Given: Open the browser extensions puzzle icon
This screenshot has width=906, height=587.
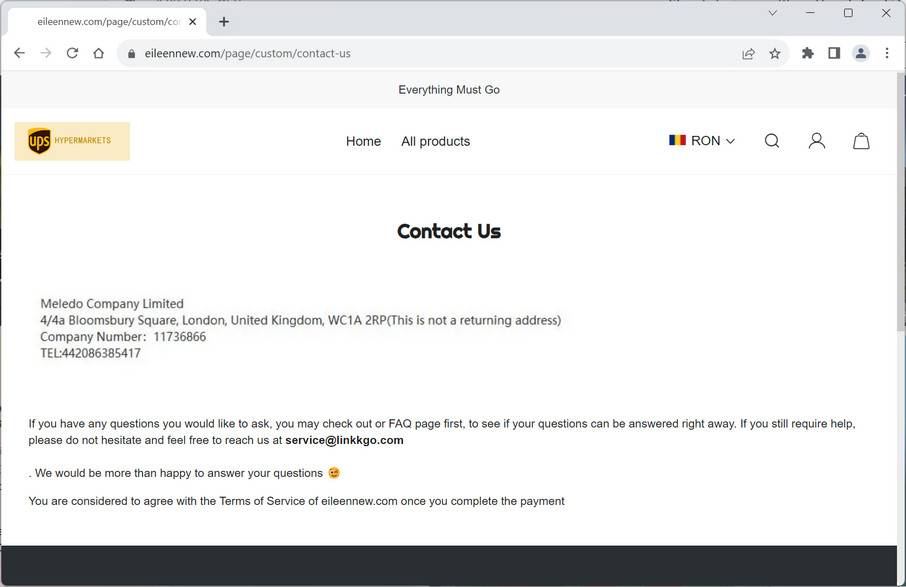Looking at the screenshot, I should tap(808, 54).
